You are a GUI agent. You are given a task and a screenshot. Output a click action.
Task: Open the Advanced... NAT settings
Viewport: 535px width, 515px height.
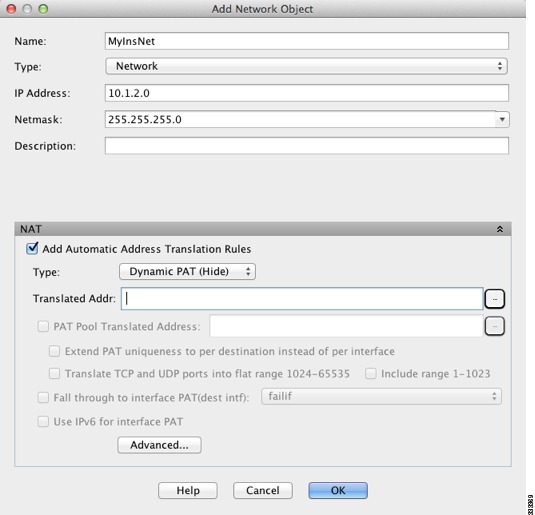point(159,445)
